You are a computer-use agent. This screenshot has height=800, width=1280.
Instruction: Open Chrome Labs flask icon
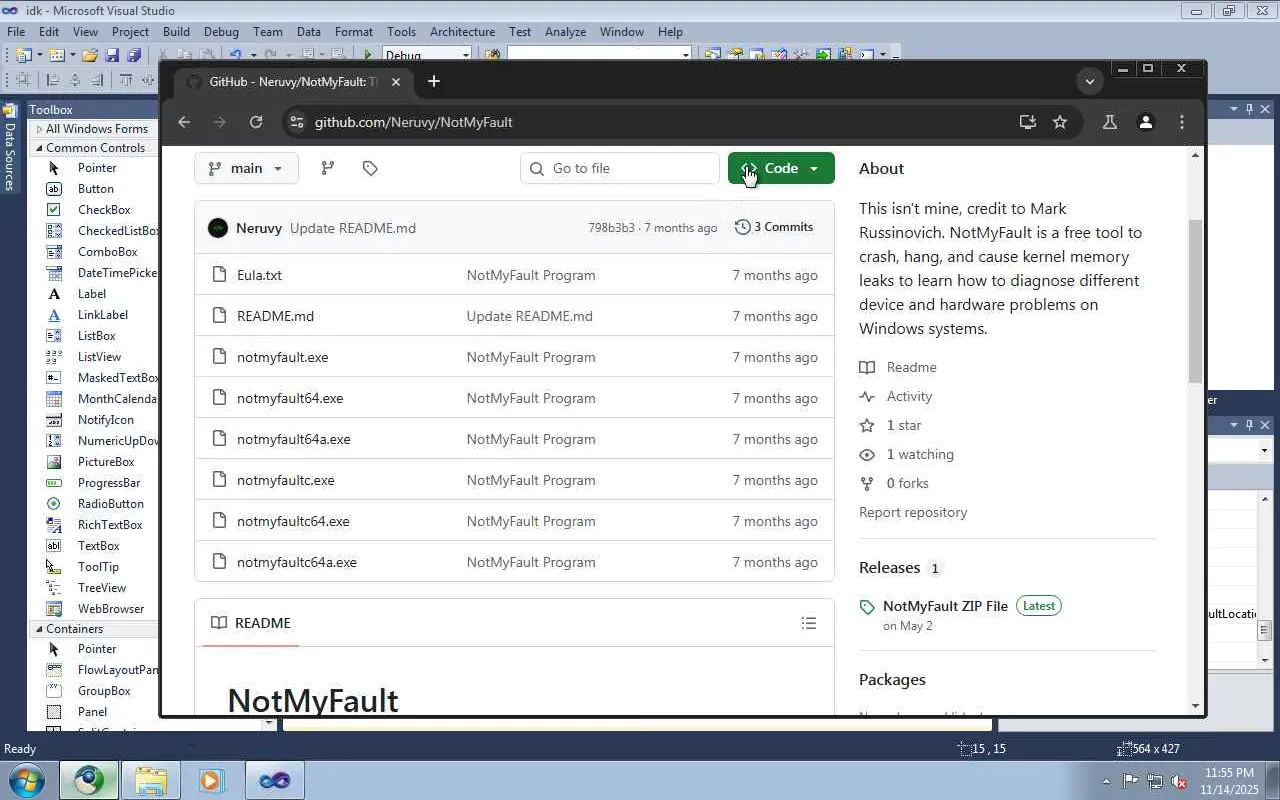tap(1109, 122)
